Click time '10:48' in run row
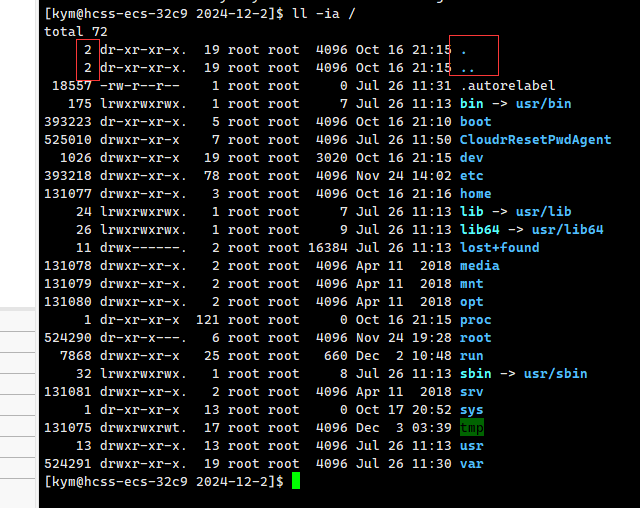The width and height of the screenshot is (640, 508). tap(431, 355)
